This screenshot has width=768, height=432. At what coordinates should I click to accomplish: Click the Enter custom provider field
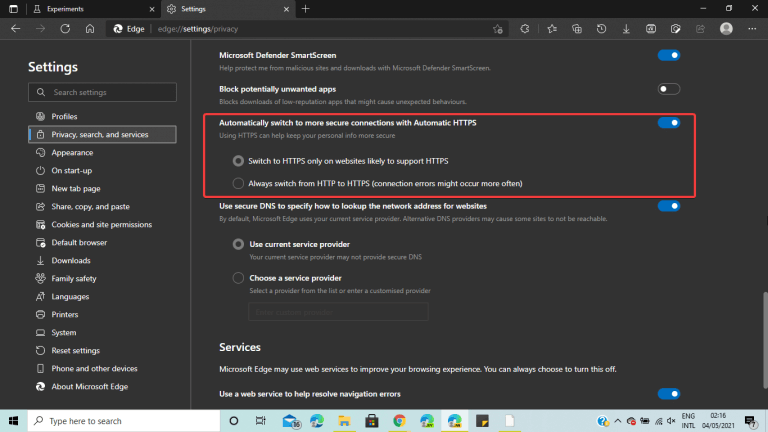pos(338,312)
